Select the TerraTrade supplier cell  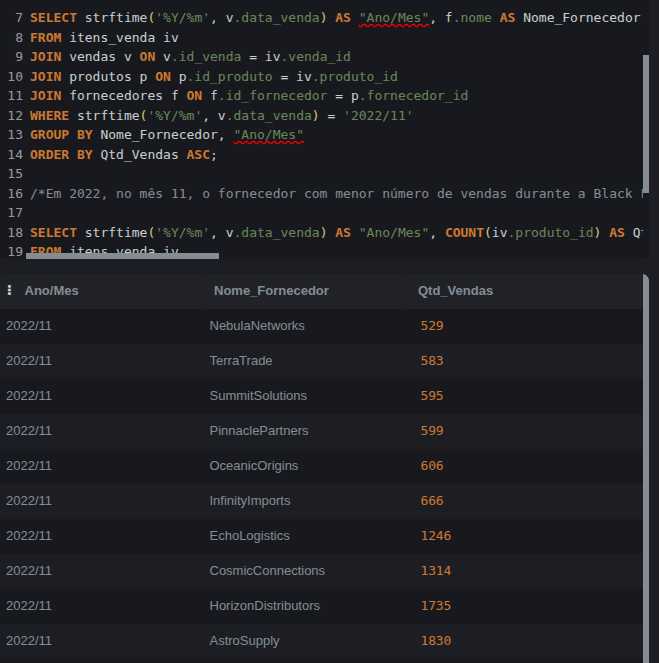pyautogui.click(x=241, y=361)
